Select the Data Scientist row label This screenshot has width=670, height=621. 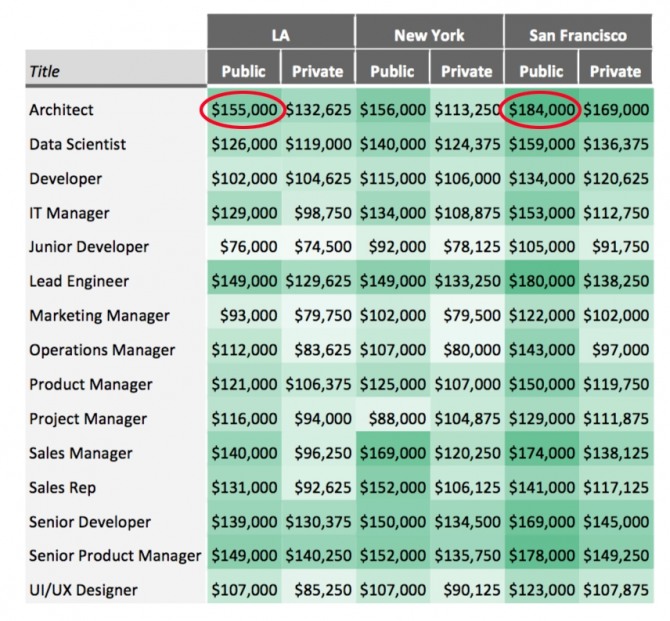tap(78, 144)
